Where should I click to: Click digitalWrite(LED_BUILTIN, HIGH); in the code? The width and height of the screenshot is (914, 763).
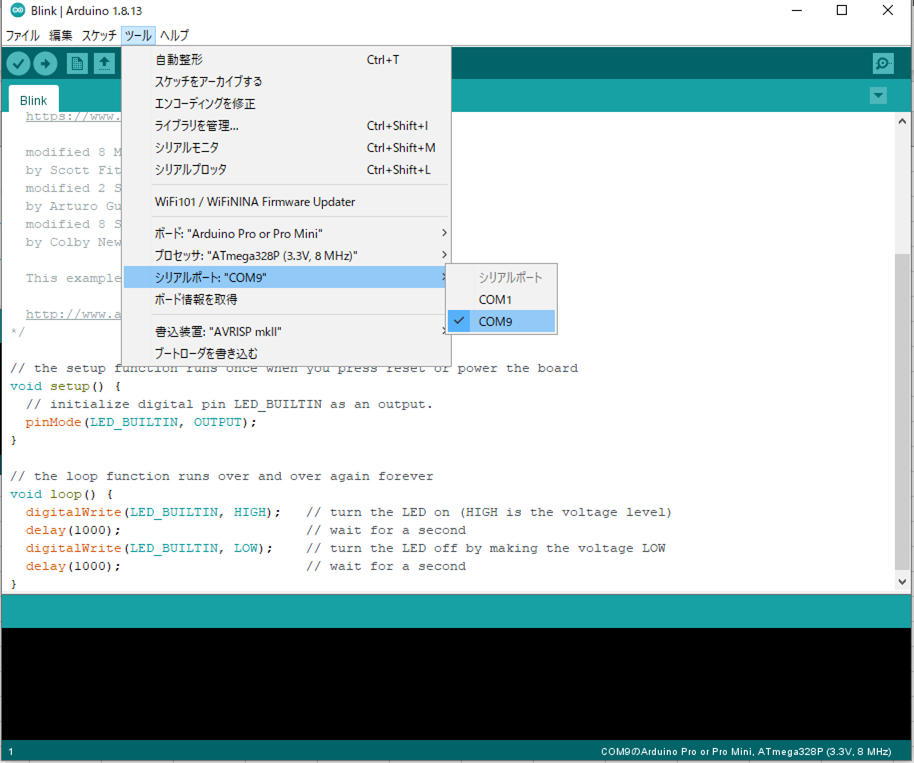click(153, 512)
